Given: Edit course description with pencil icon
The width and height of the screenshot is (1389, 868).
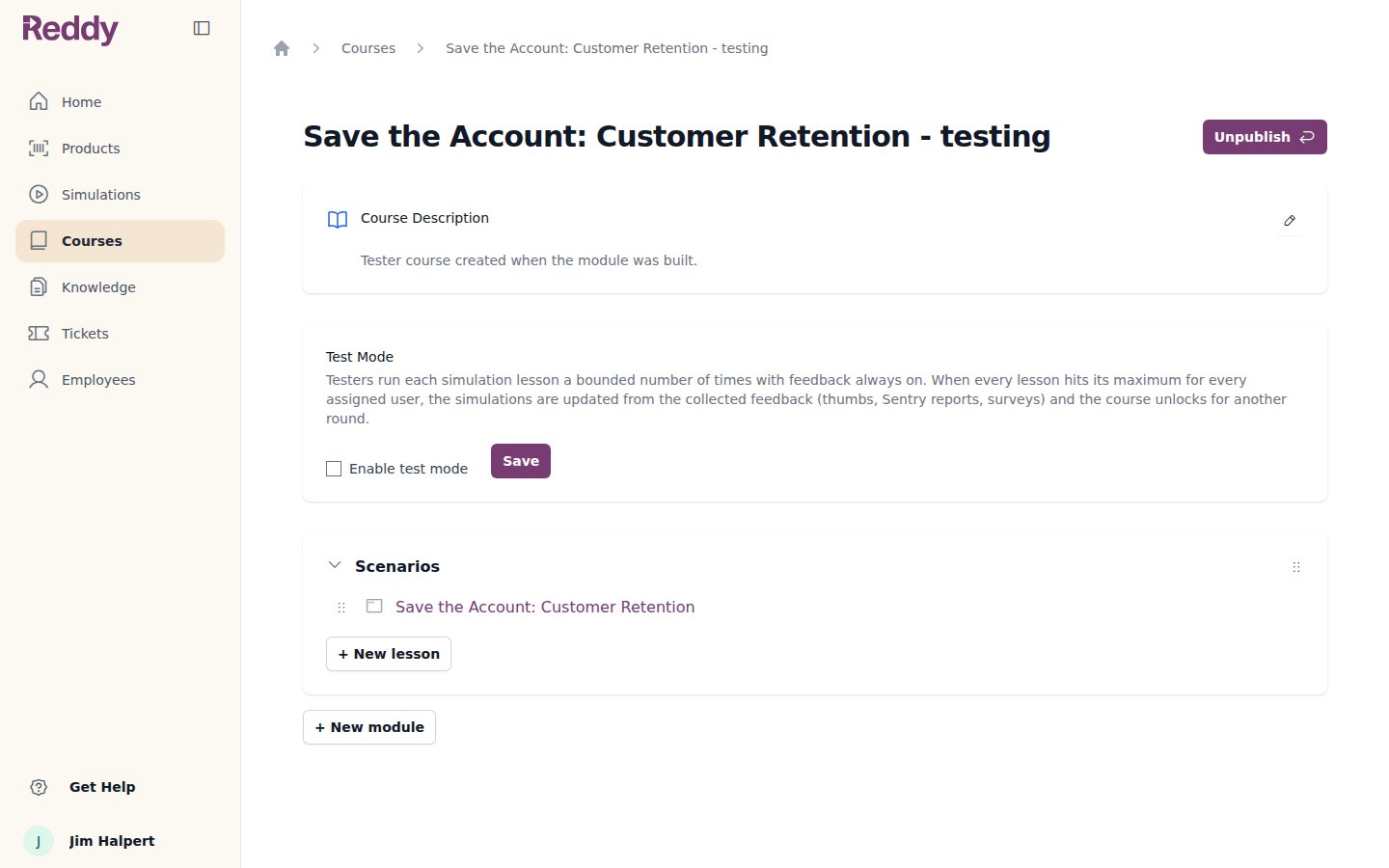Looking at the screenshot, I should click(x=1290, y=221).
